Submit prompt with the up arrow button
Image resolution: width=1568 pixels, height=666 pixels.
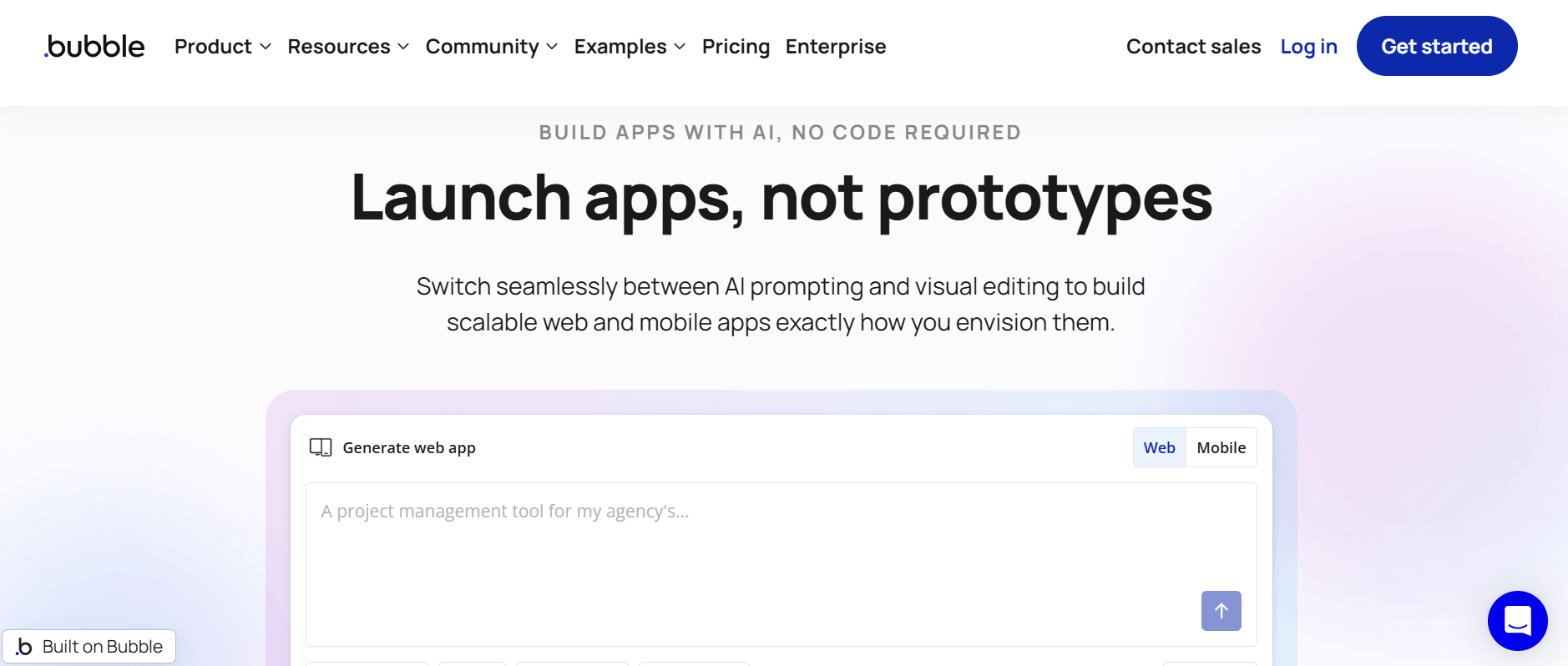point(1221,611)
